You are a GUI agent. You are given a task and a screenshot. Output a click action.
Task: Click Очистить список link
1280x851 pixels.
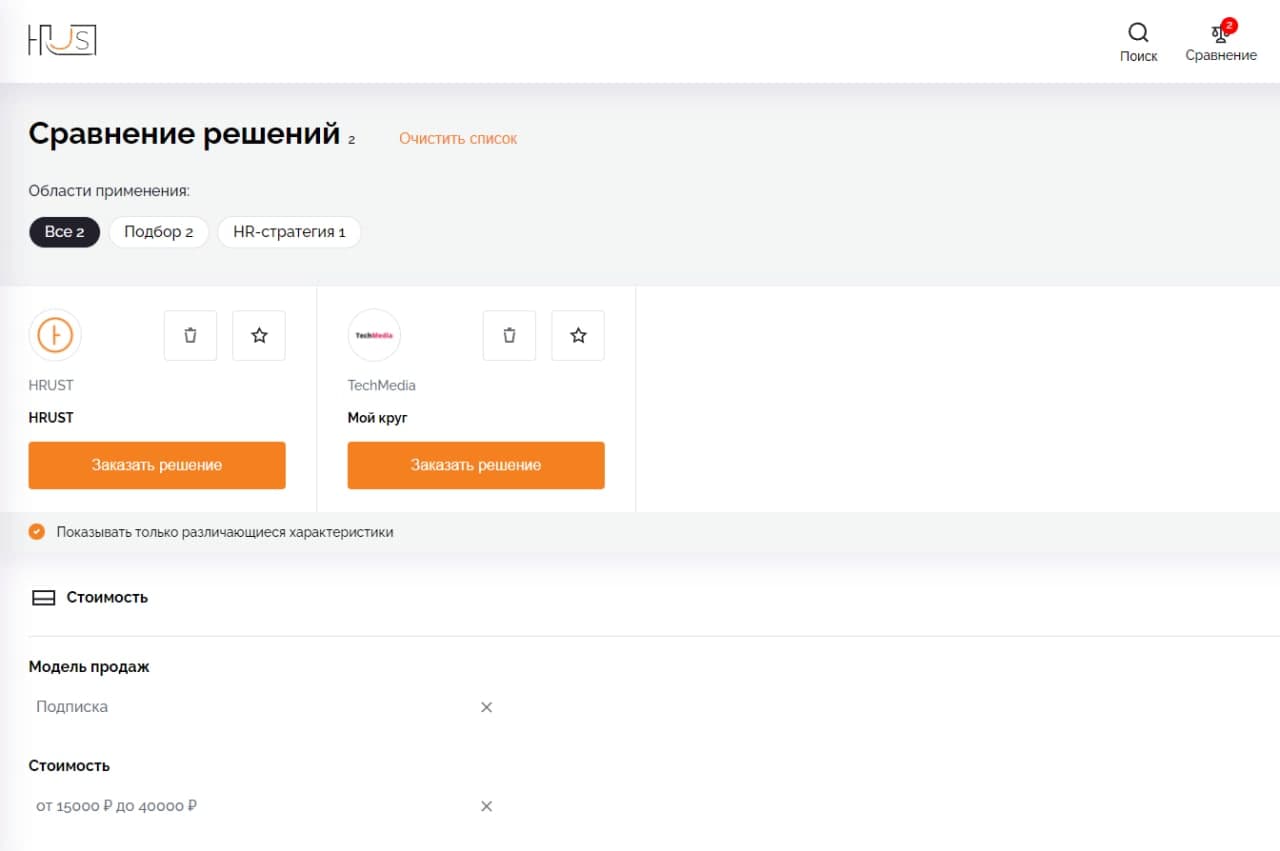pyautogui.click(x=458, y=139)
